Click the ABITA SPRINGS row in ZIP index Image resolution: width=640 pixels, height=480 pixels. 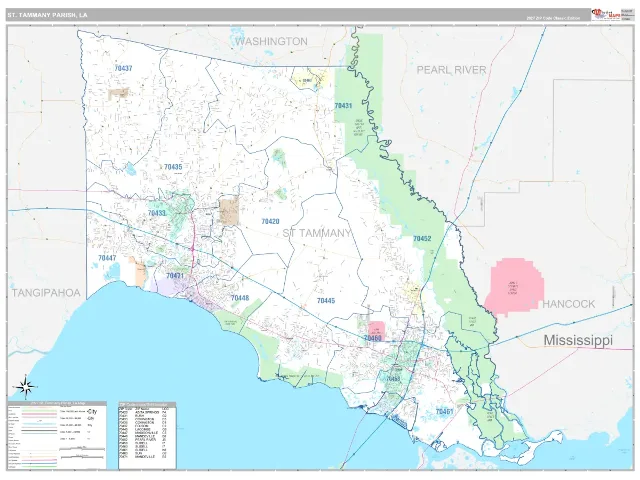(144, 412)
